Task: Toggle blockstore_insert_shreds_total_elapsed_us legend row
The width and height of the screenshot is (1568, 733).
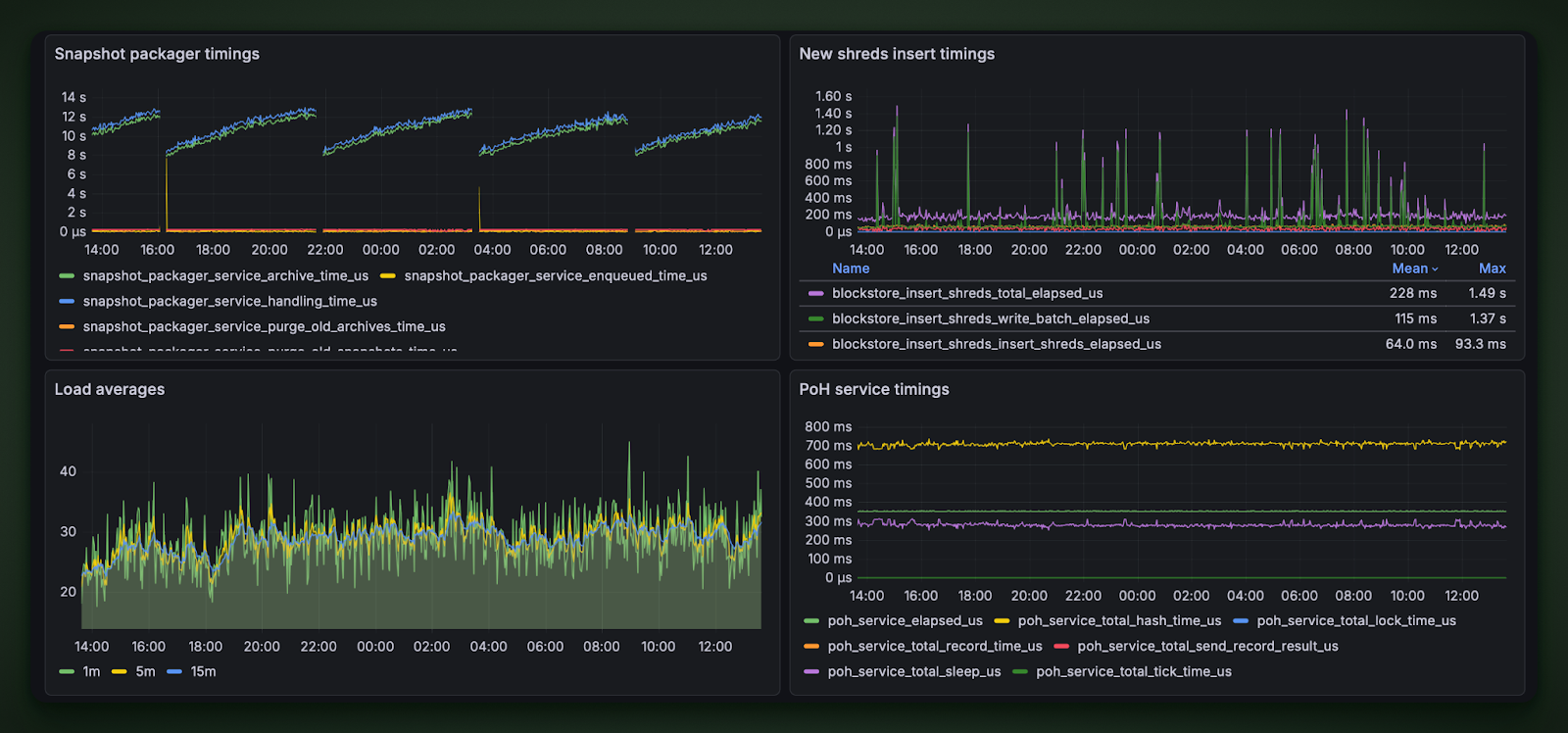Action: (967, 293)
